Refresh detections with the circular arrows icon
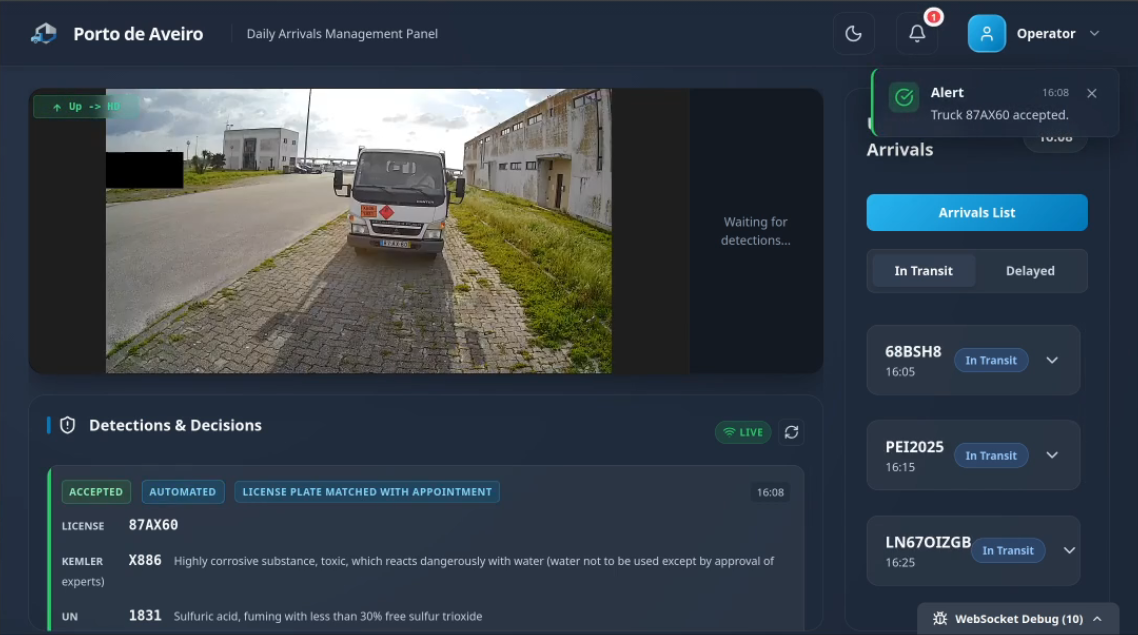This screenshot has width=1138, height=635. coord(791,432)
